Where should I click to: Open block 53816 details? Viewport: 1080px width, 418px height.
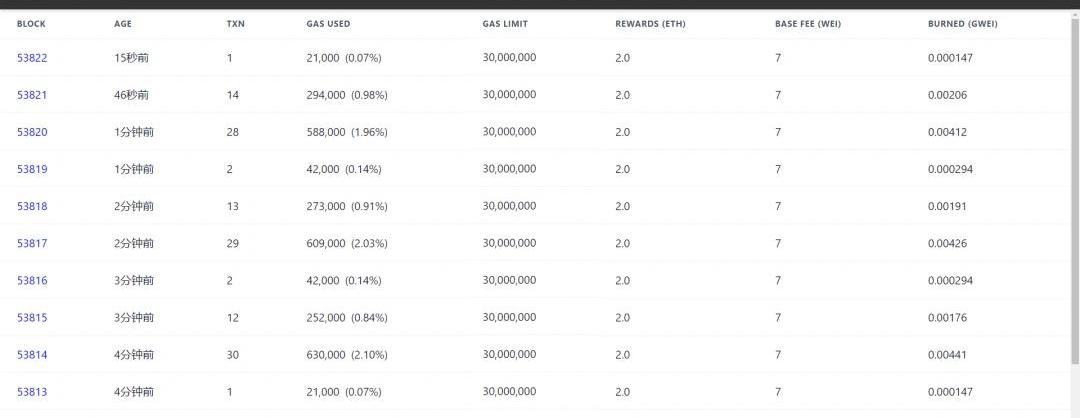click(32, 281)
